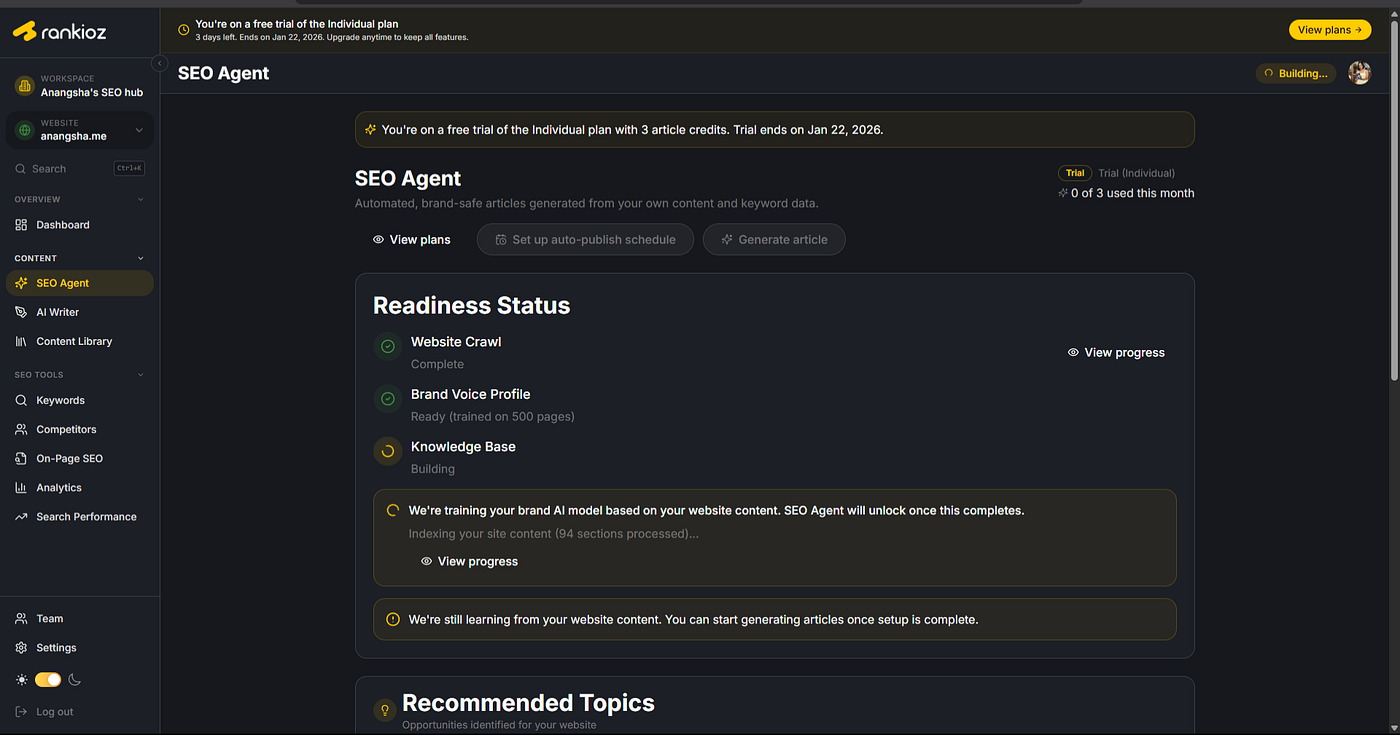Screen dimensions: 1400x735
Task: Click the Dashboard grid icon
Action: coord(21,225)
